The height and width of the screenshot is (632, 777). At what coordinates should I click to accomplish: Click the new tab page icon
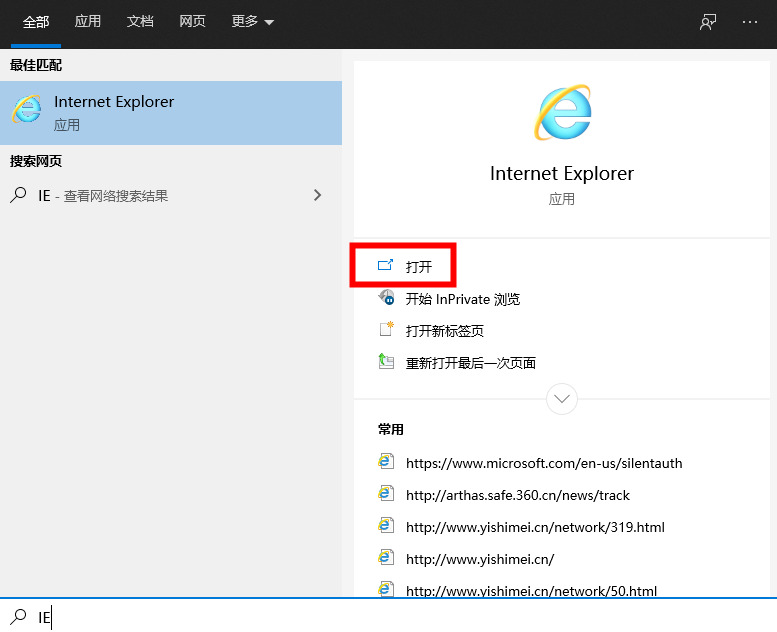[387, 329]
